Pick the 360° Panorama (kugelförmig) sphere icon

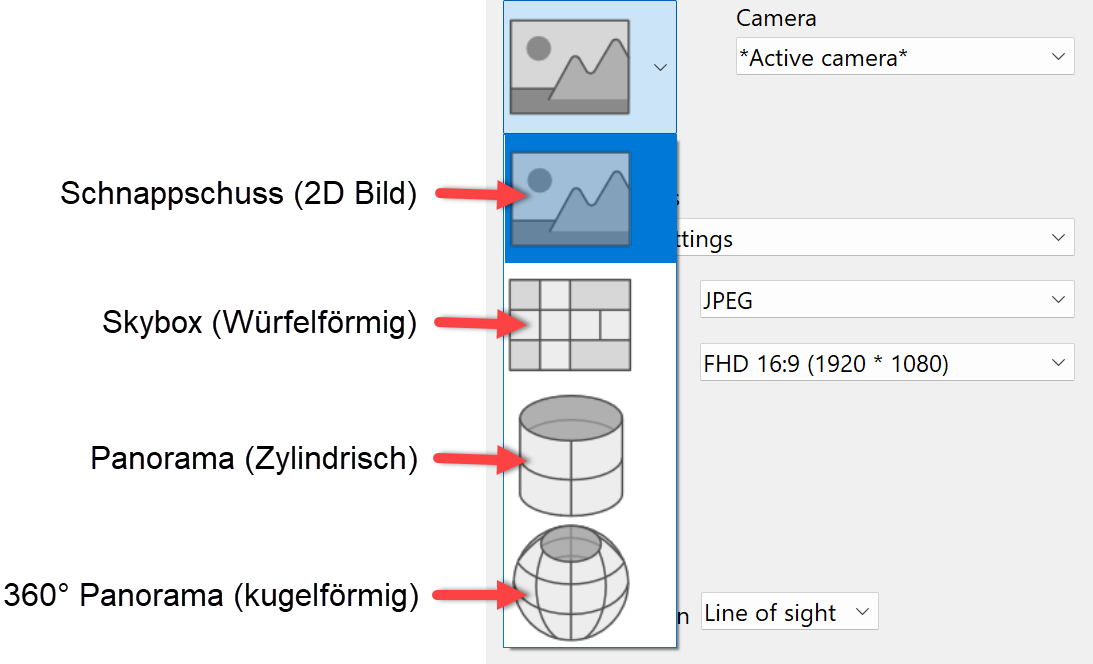pos(569,584)
